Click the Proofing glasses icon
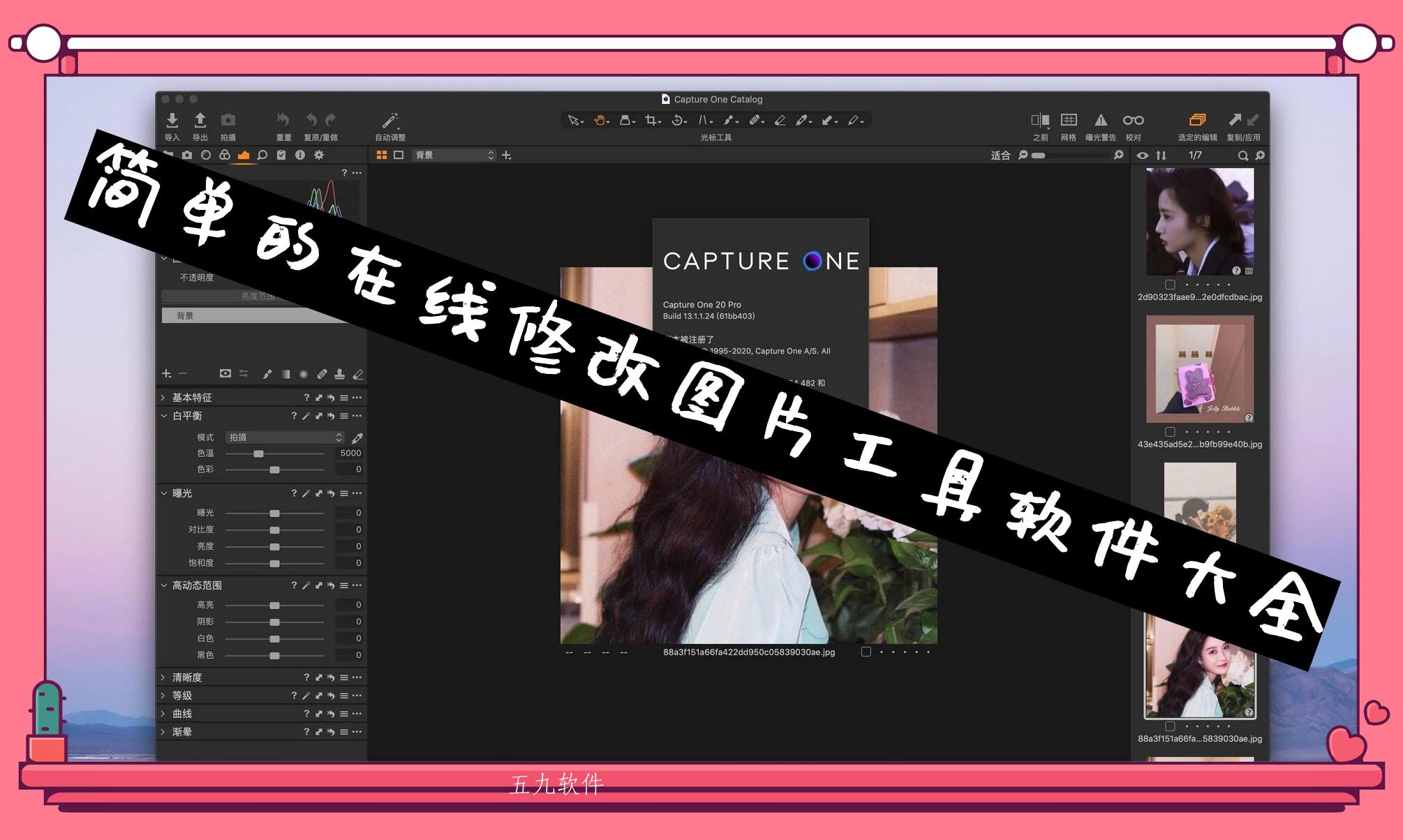The image size is (1403, 840). 1133,120
